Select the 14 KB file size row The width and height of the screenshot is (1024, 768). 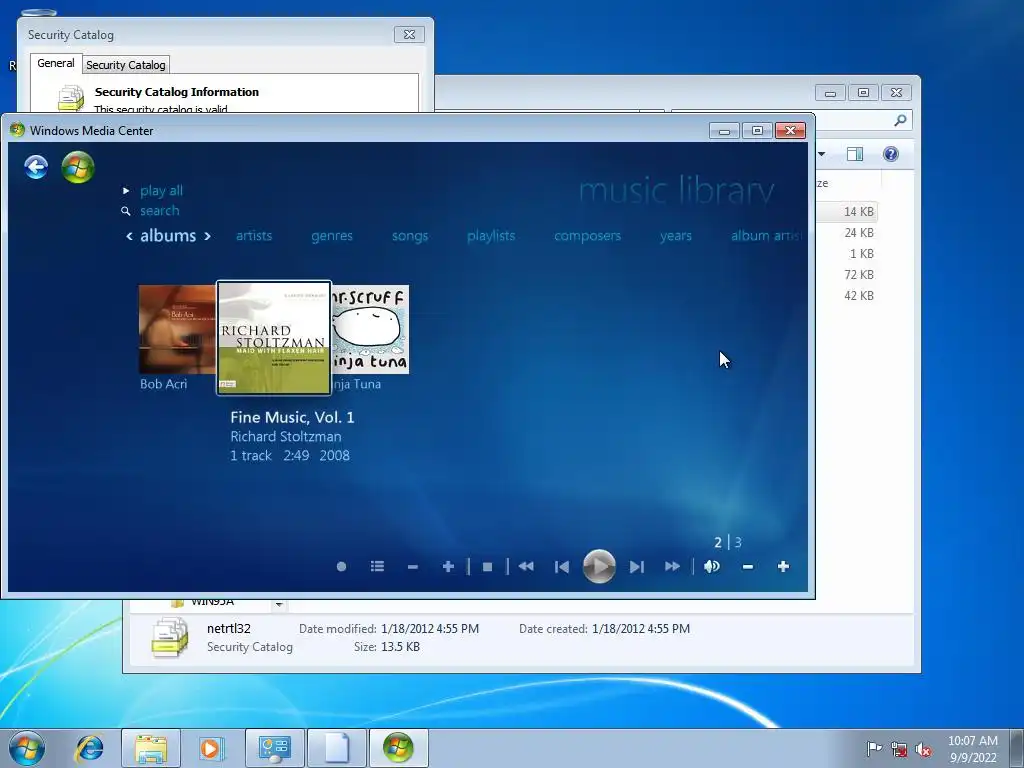(848, 212)
